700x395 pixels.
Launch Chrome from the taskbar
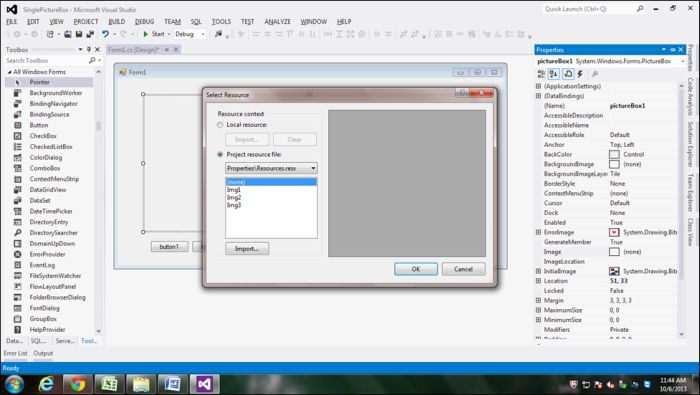pyautogui.click(x=78, y=384)
